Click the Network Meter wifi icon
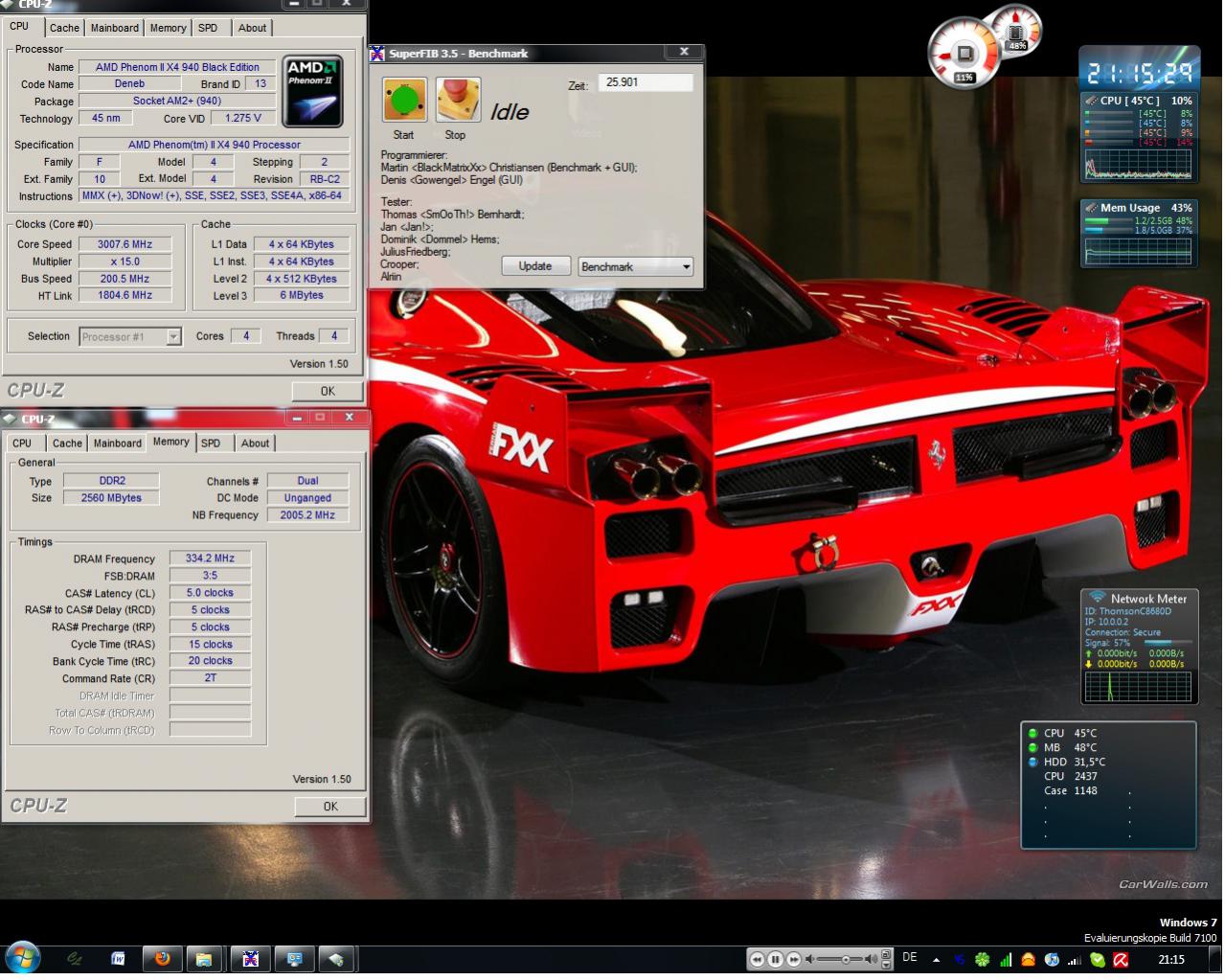Screen dimensions: 1225x980 [x=1097, y=598]
